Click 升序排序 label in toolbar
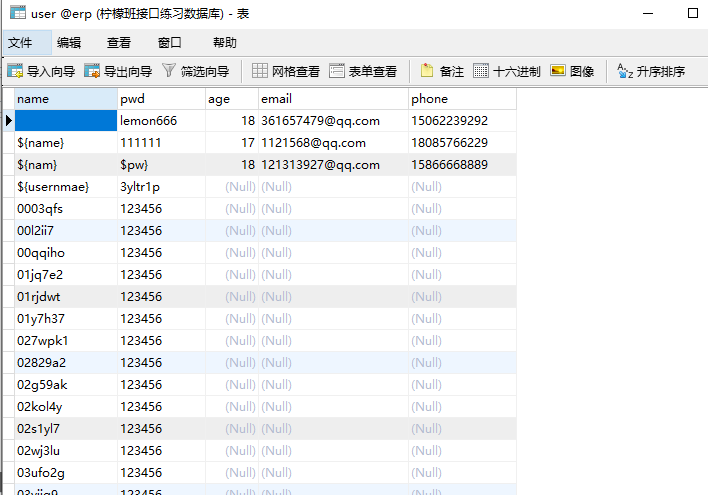The height and width of the screenshot is (495, 708). [x=661, y=71]
